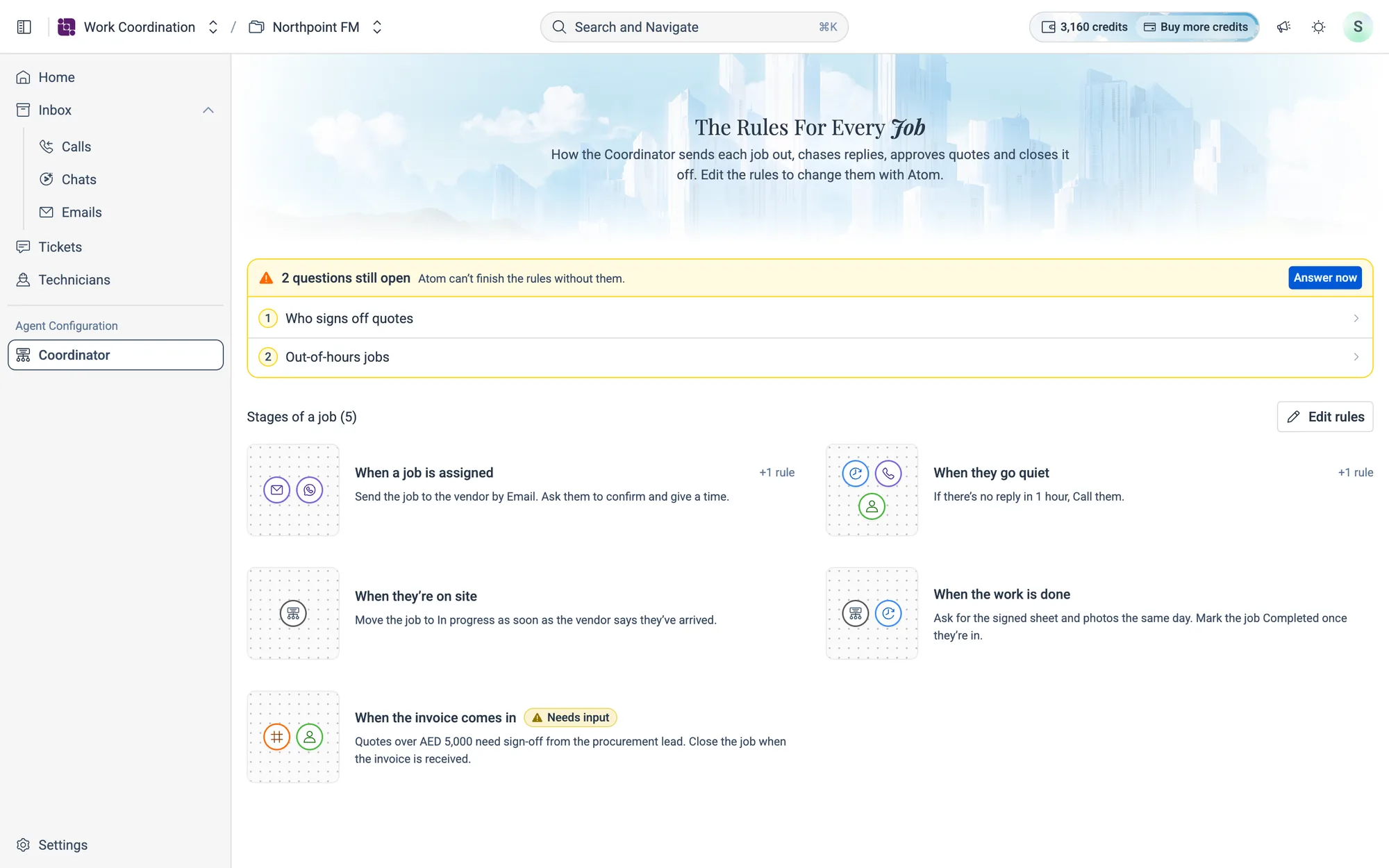Click the clock icon in go quiet card

pyautogui.click(x=856, y=474)
